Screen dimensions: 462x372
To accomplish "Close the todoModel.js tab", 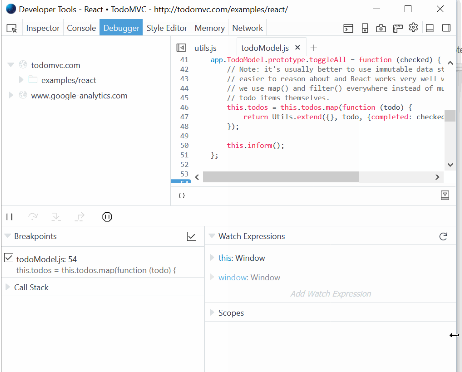I will [x=298, y=47].
